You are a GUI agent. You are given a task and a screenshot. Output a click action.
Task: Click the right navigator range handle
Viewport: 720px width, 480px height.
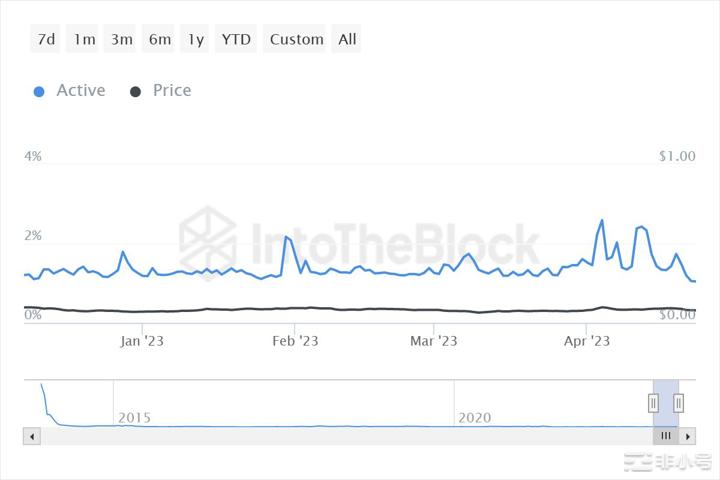coord(679,403)
